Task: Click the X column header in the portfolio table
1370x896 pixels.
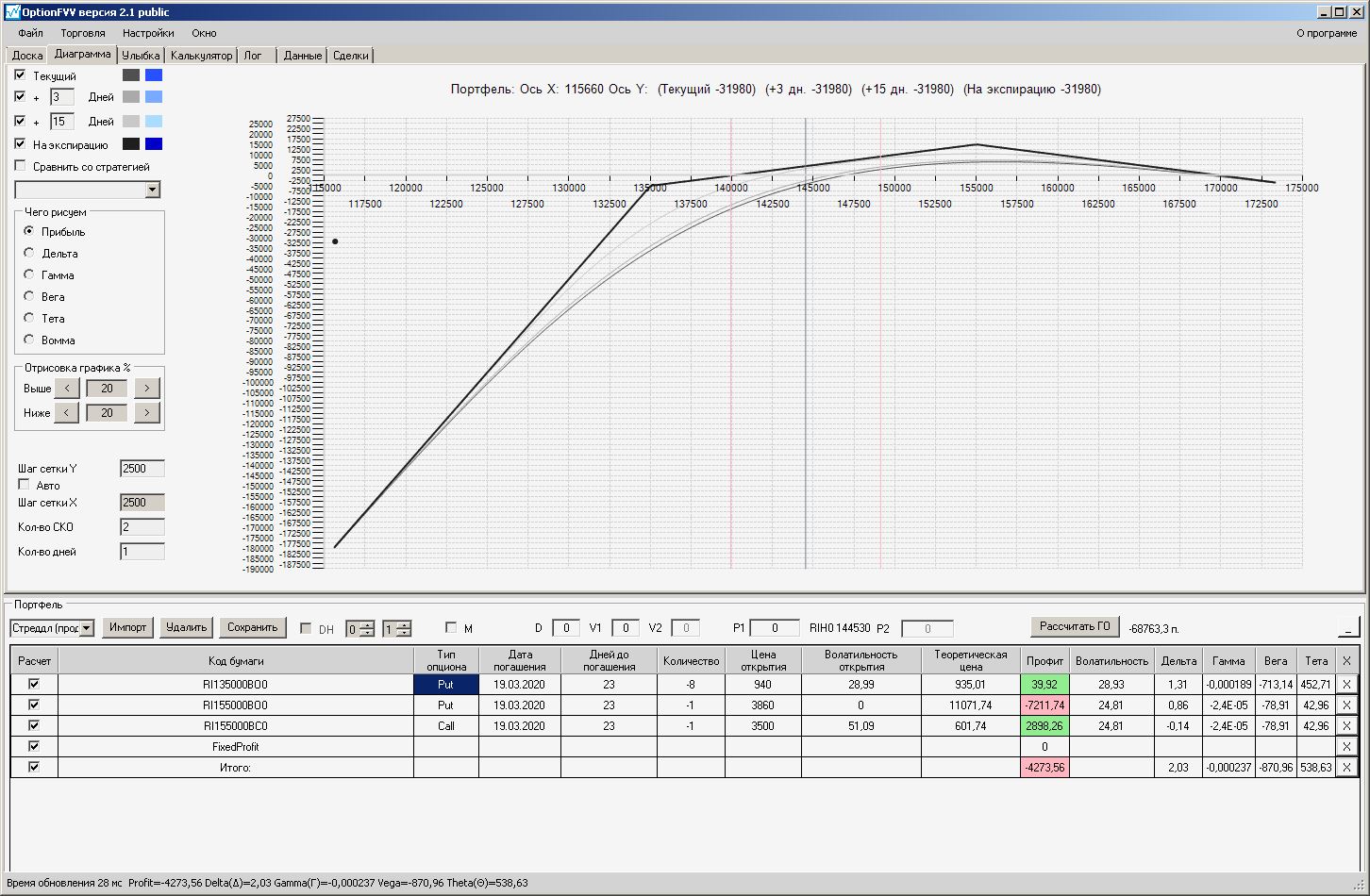Action: pyautogui.click(x=1346, y=660)
